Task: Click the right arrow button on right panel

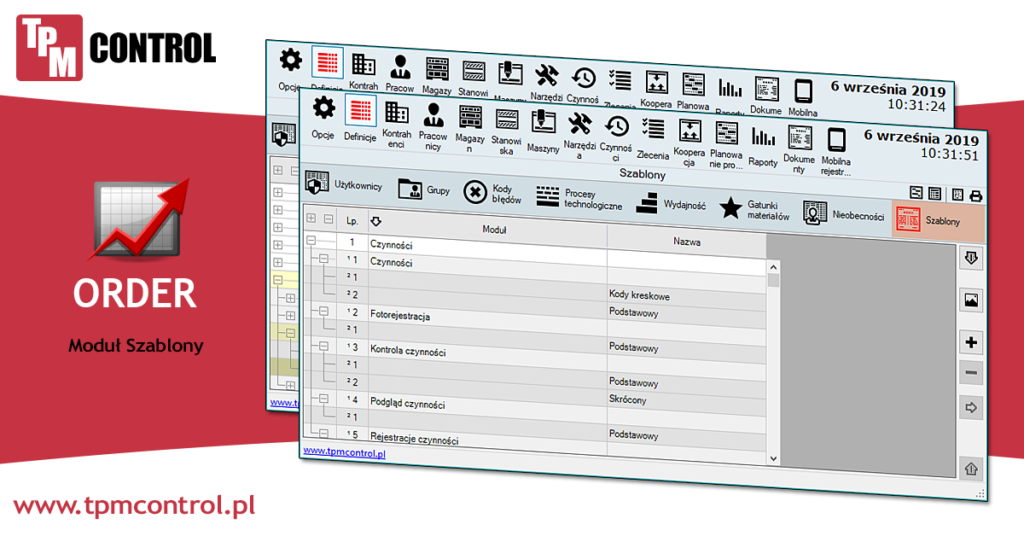Action: (971, 408)
